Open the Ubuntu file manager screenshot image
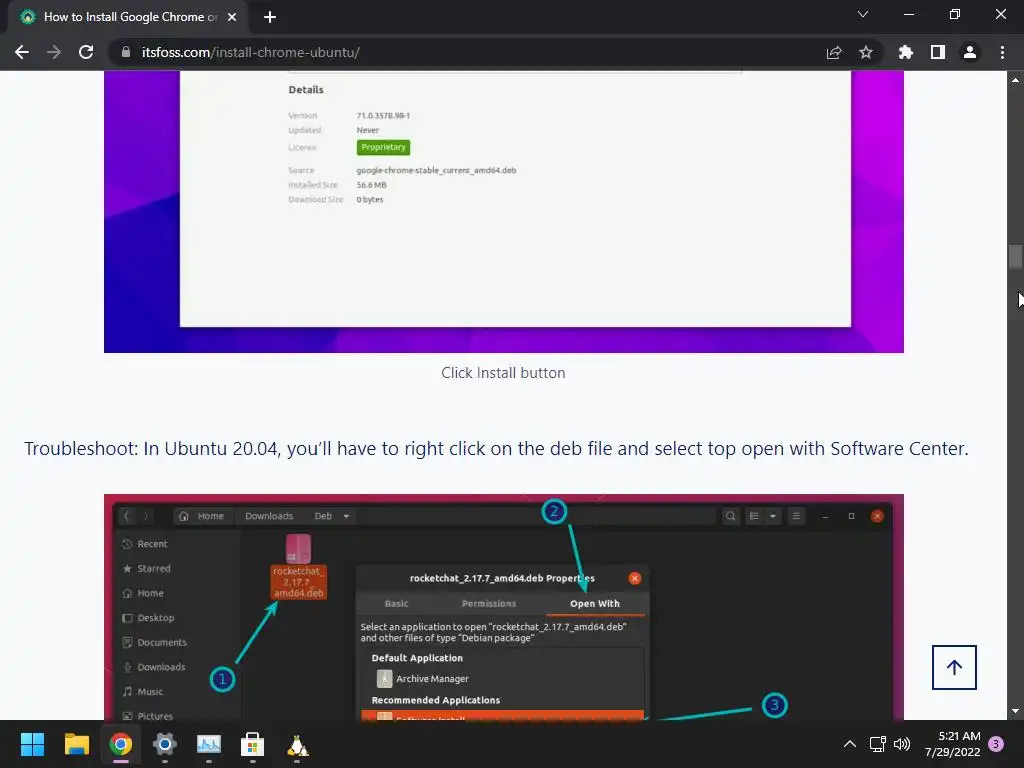Viewport: 1024px width, 768px height. pyautogui.click(x=504, y=607)
